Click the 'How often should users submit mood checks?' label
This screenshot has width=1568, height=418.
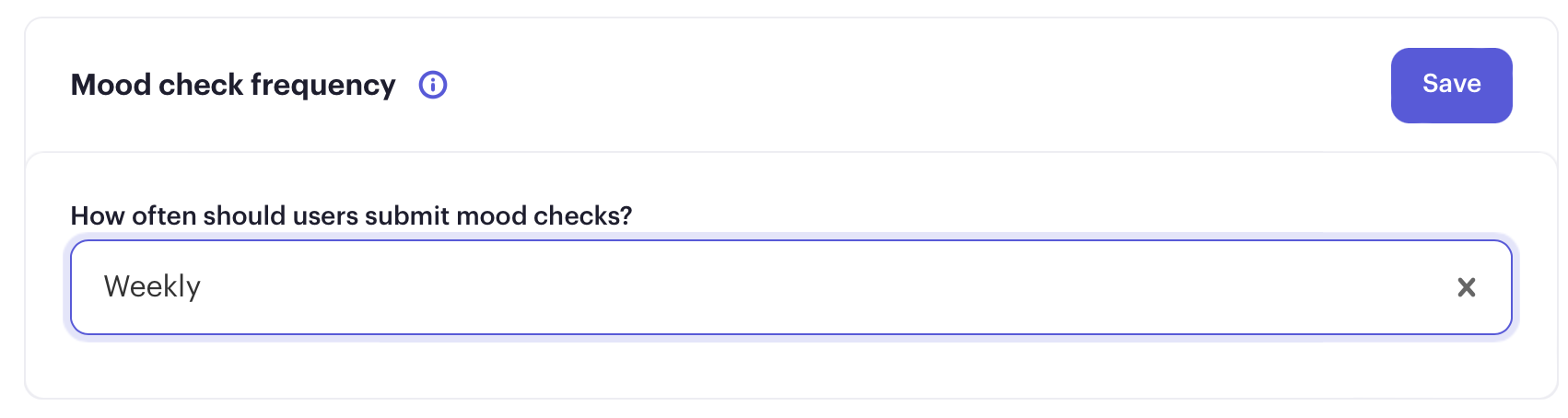(x=351, y=215)
